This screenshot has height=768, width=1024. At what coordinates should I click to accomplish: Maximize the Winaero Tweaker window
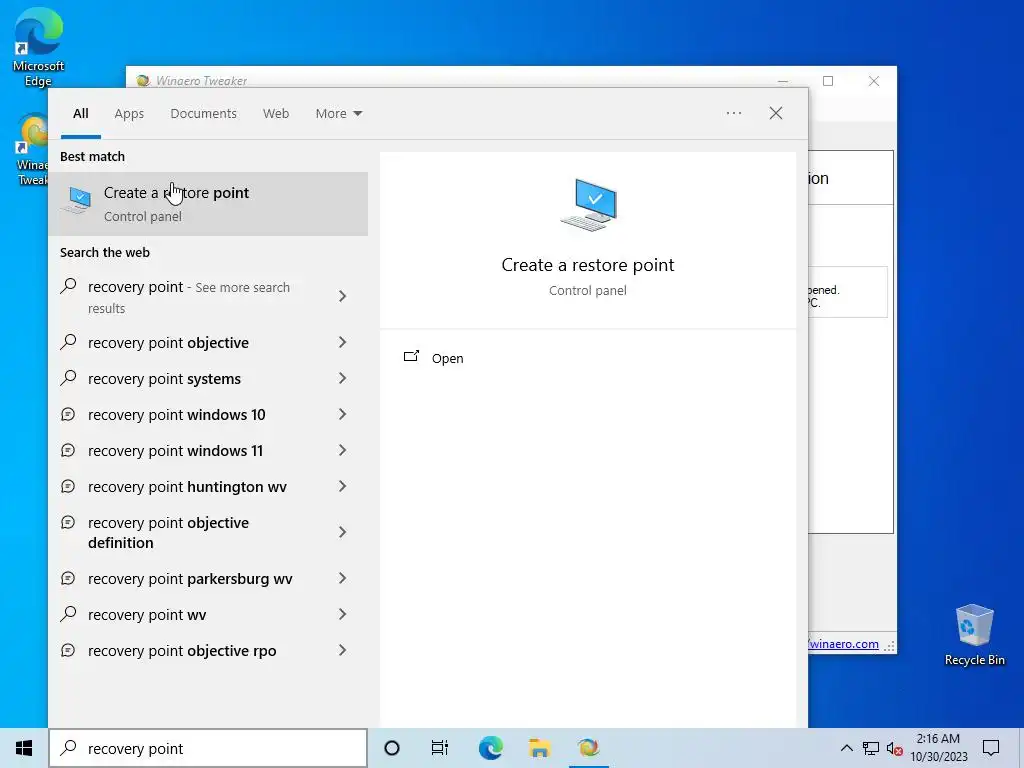pyautogui.click(x=828, y=81)
